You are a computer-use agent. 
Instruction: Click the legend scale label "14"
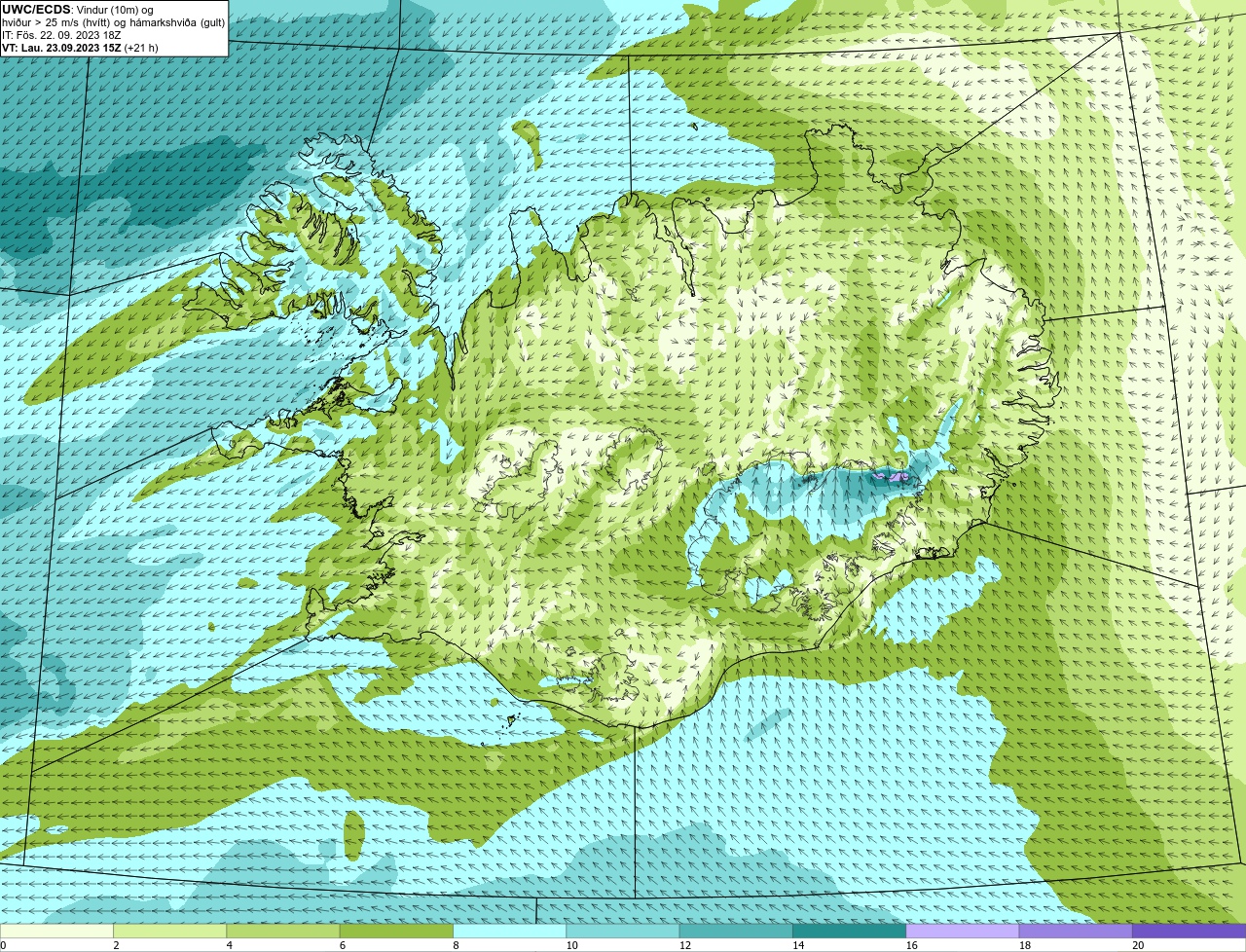coord(798,945)
